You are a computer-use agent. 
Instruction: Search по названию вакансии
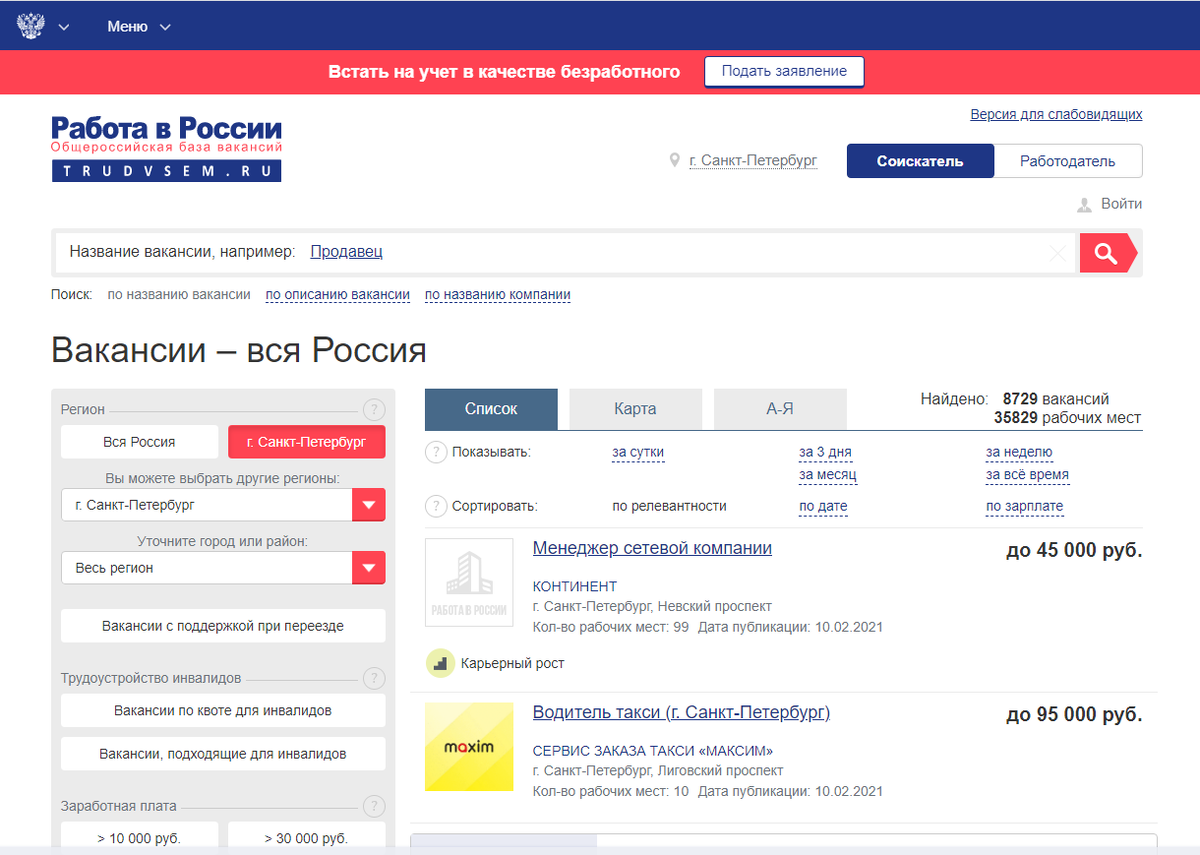(x=179, y=295)
